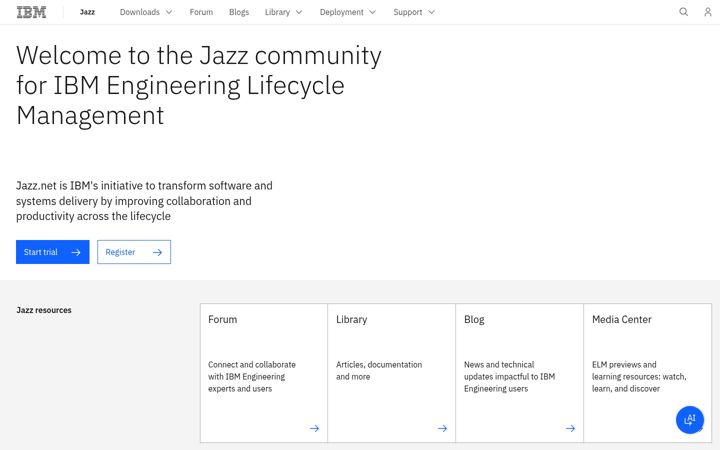Click the arrow in the Forum card
Image resolution: width=720 pixels, height=450 pixels.
[314, 428]
